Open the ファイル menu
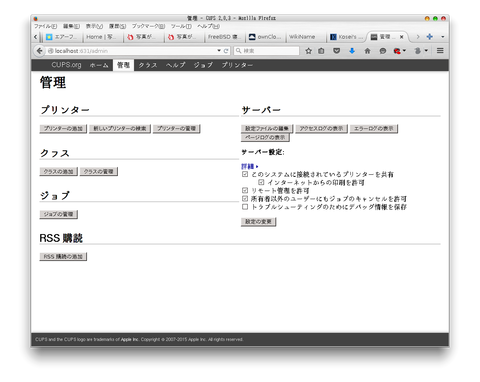This screenshot has width=480, height=382. click(x=46, y=26)
